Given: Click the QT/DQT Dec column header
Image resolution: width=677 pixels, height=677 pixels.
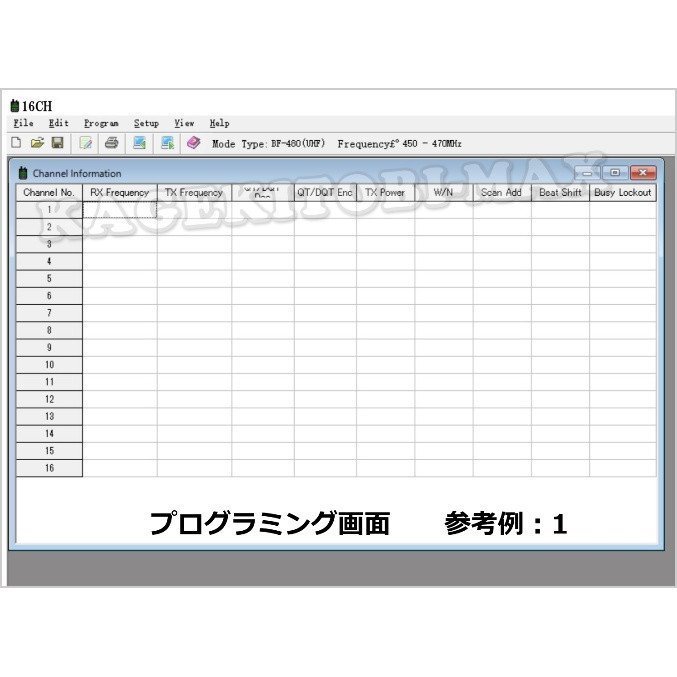Looking at the screenshot, I should coord(263,193).
